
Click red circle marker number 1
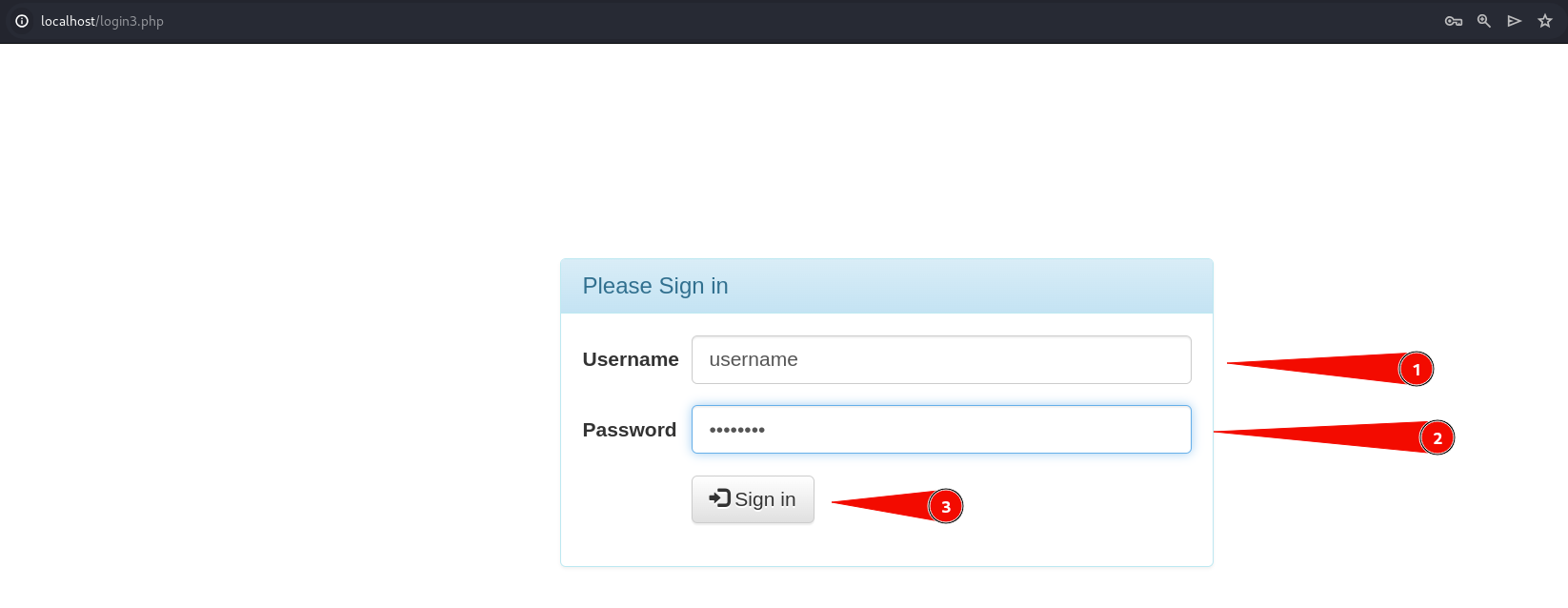click(1416, 369)
